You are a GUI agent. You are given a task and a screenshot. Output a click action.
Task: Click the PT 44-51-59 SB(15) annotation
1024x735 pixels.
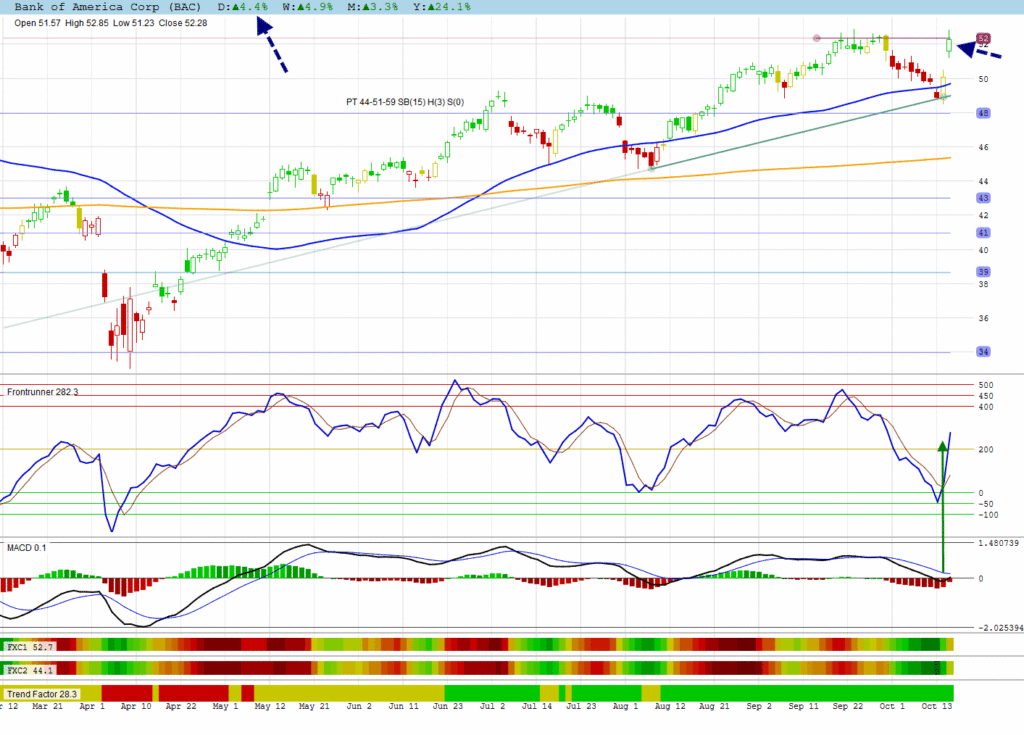(405, 101)
